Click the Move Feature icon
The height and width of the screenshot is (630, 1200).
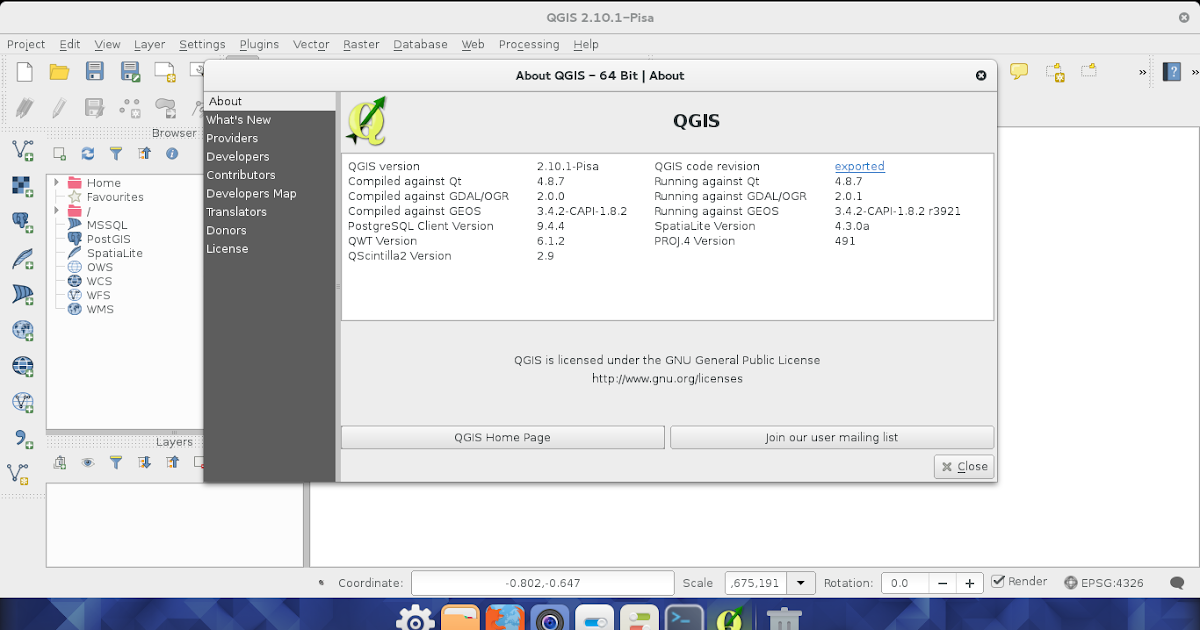point(165,107)
